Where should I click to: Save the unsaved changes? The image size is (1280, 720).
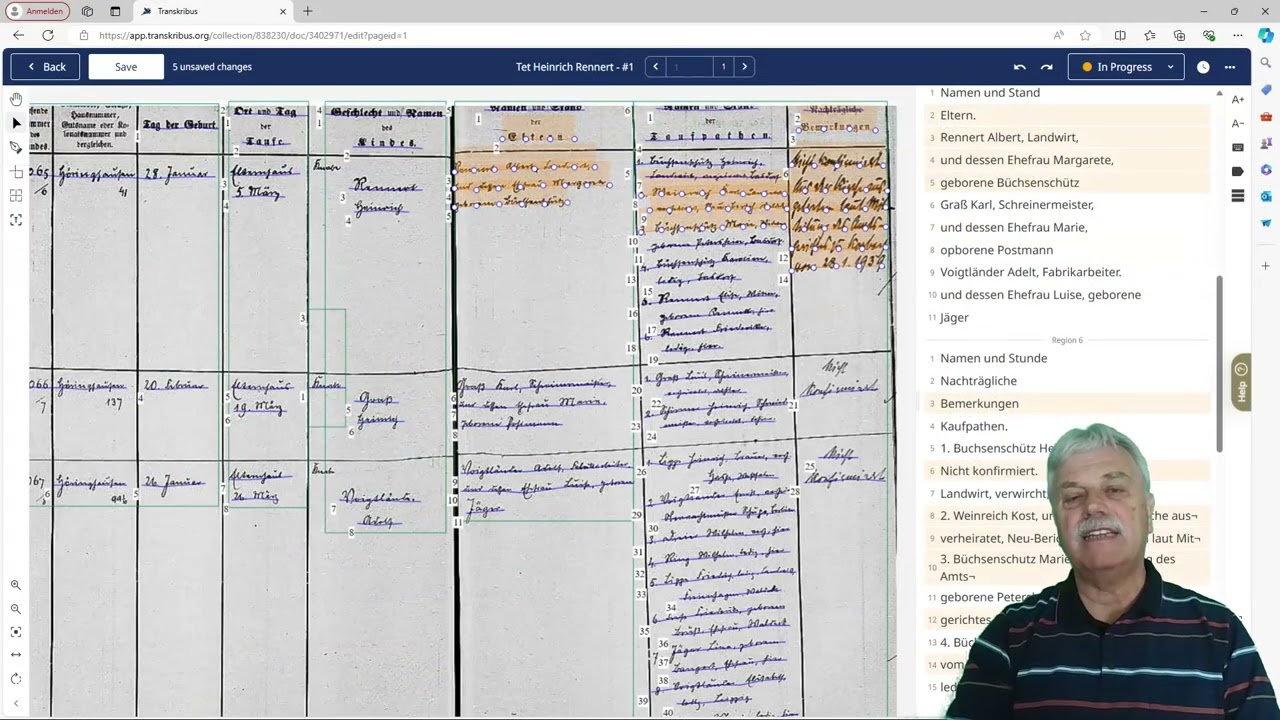[126, 67]
